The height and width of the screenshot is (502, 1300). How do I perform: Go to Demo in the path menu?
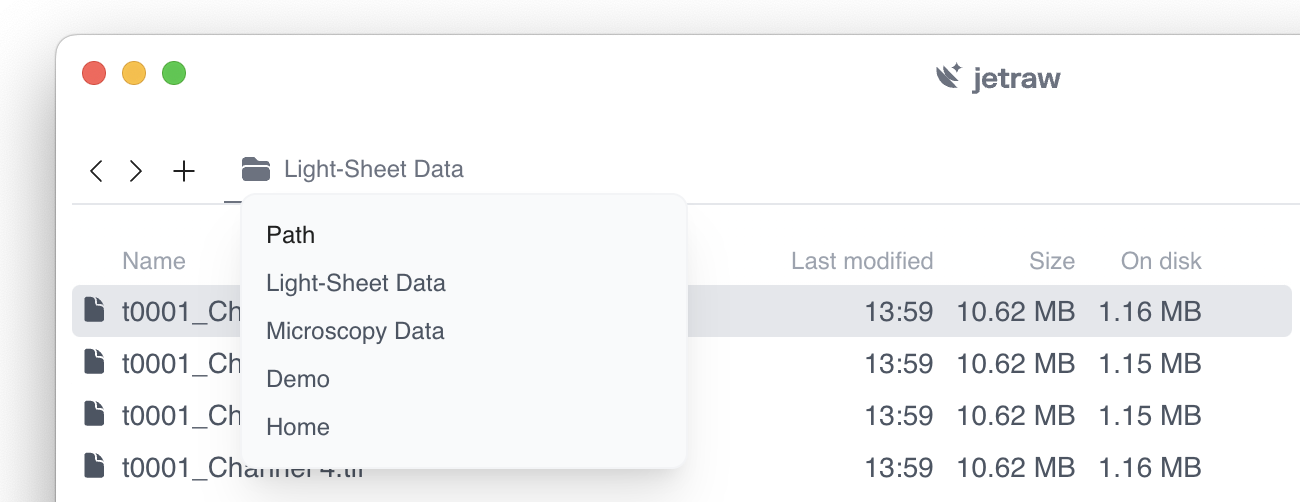click(x=298, y=379)
